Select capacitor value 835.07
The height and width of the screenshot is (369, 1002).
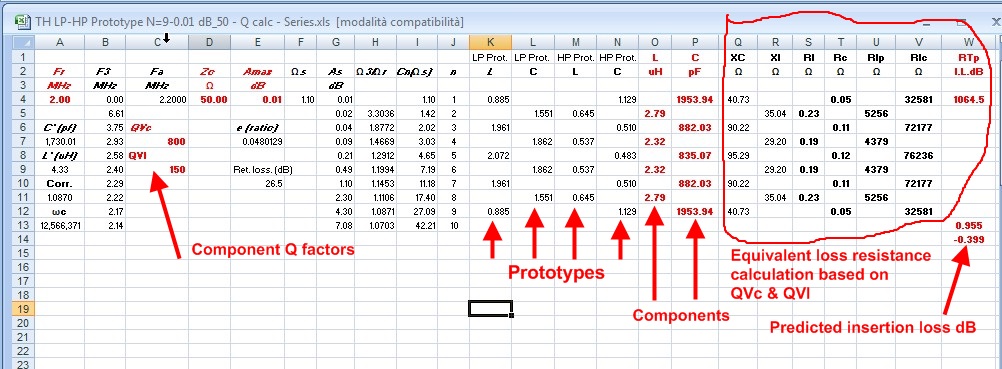pos(695,155)
